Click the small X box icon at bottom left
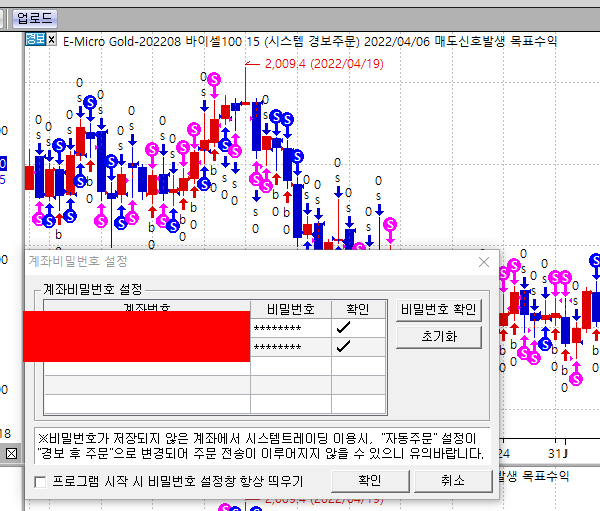Viewport: 600px width, 511px height. pos(11,455)
